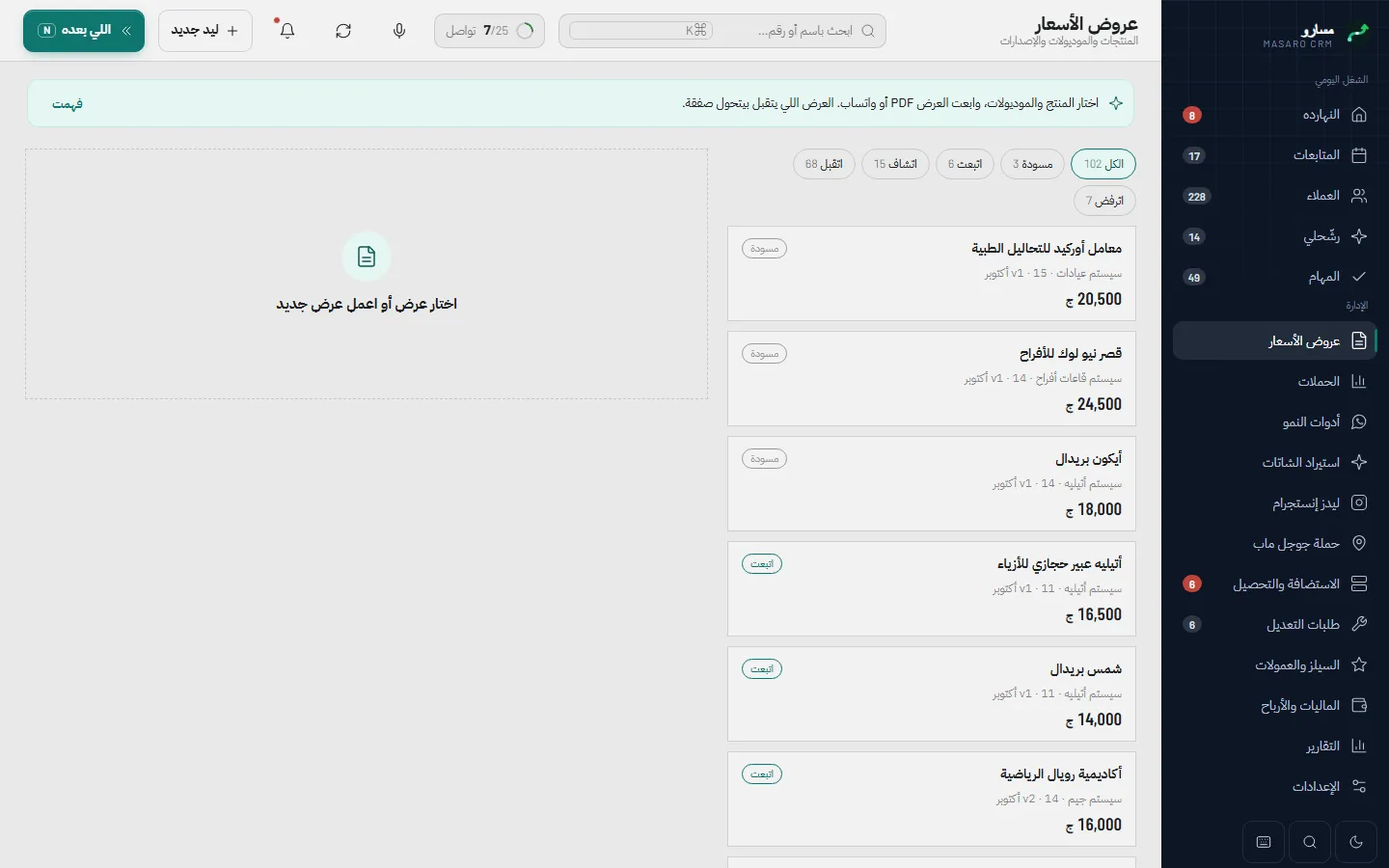
Task: Switch to the مسودة 3 filter
Action: tap(1032, 164)
